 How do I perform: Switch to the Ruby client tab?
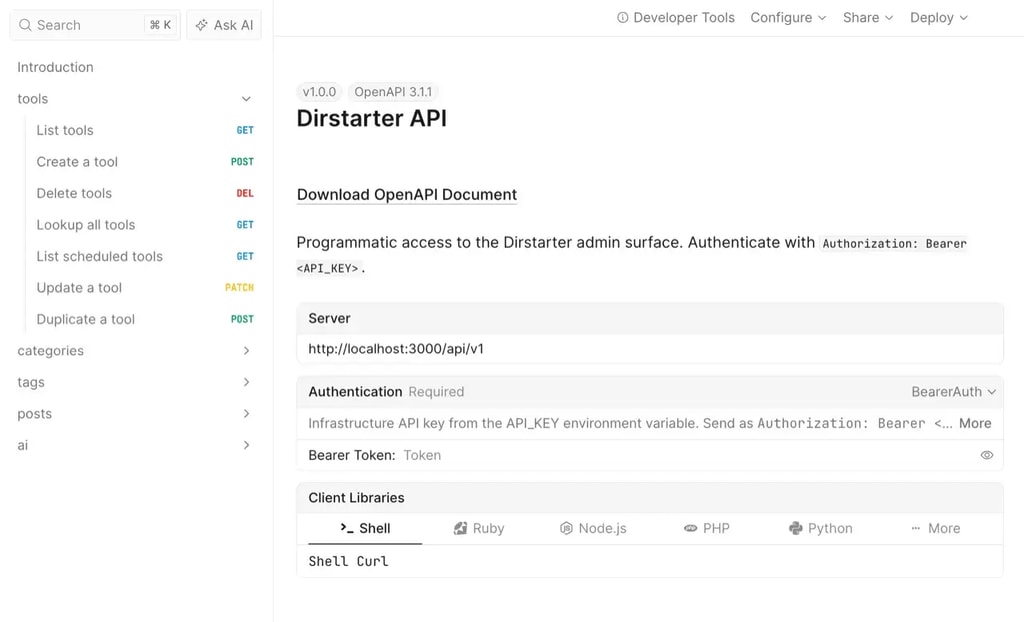tap(479, 528)
